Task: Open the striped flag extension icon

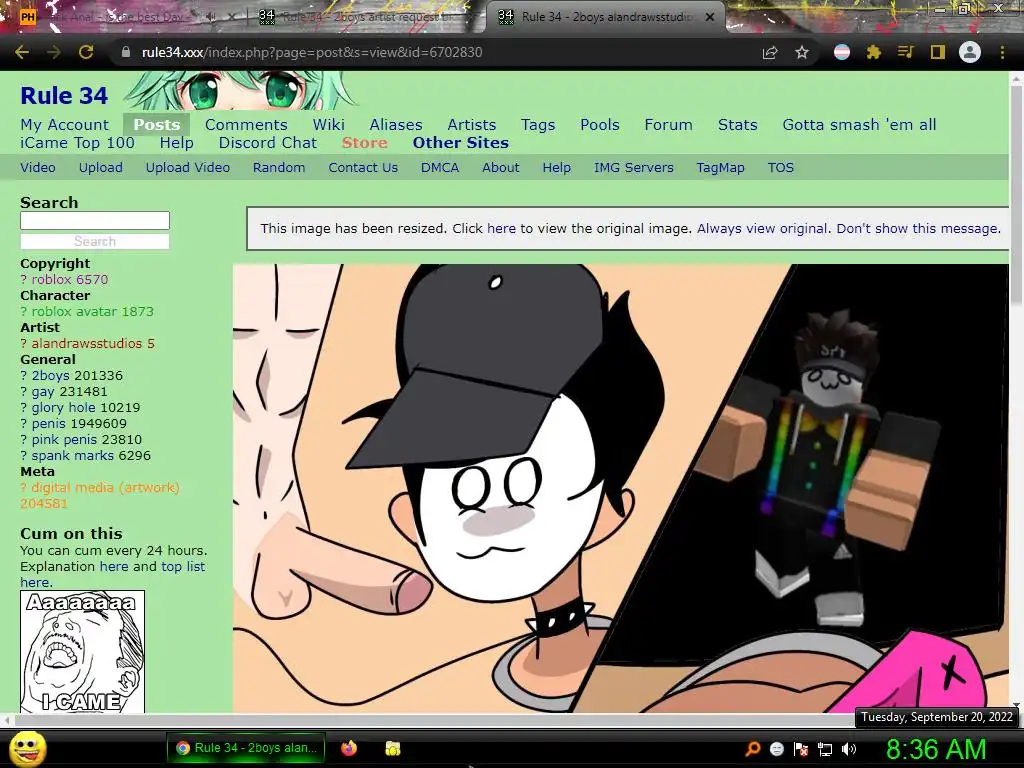Action: 842,52
